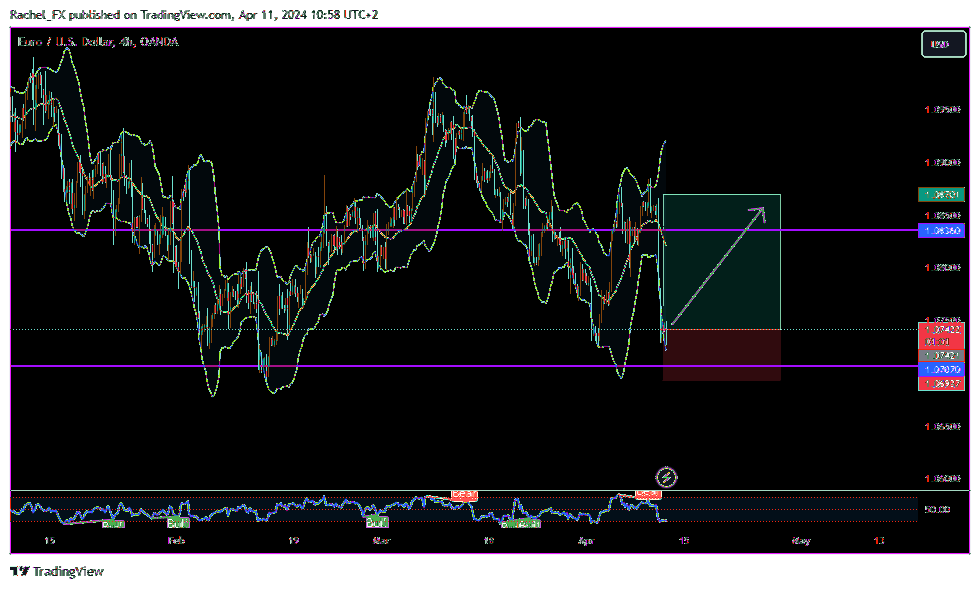Click the Feb label on the time axis
This screenshot has height=589, width=980.
[x=177, y=540]
